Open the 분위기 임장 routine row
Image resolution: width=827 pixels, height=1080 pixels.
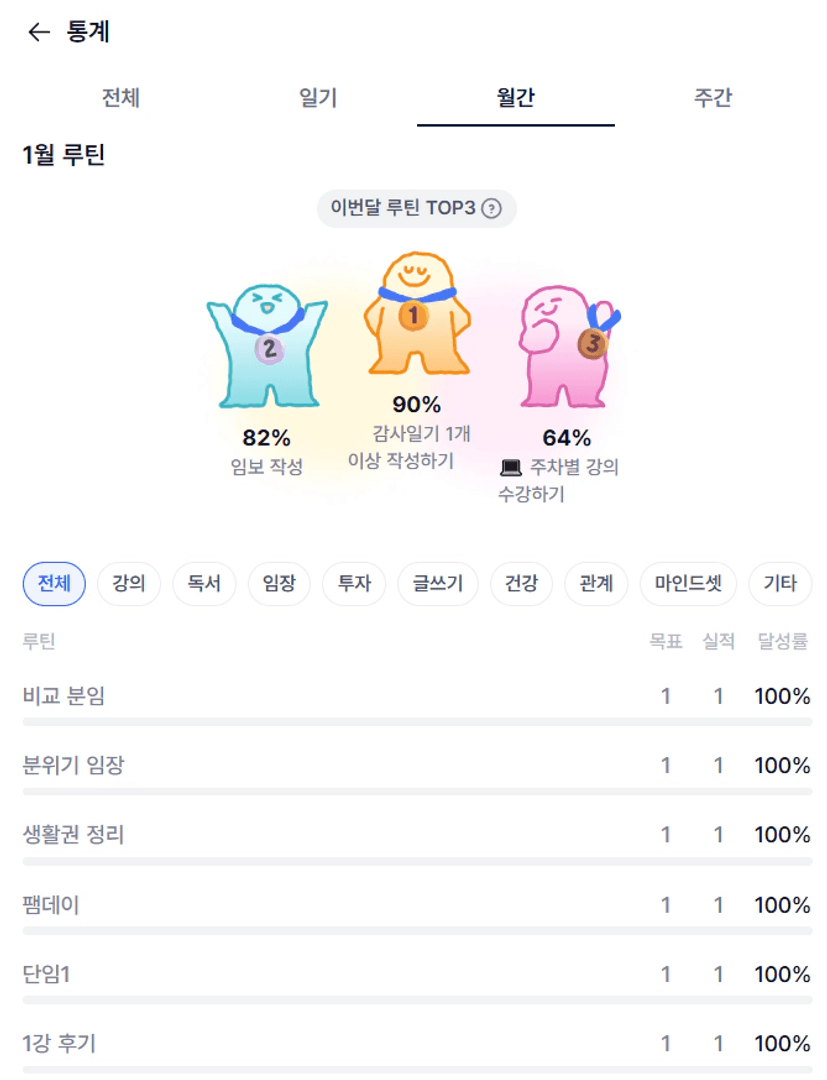[x=74, y=766]
